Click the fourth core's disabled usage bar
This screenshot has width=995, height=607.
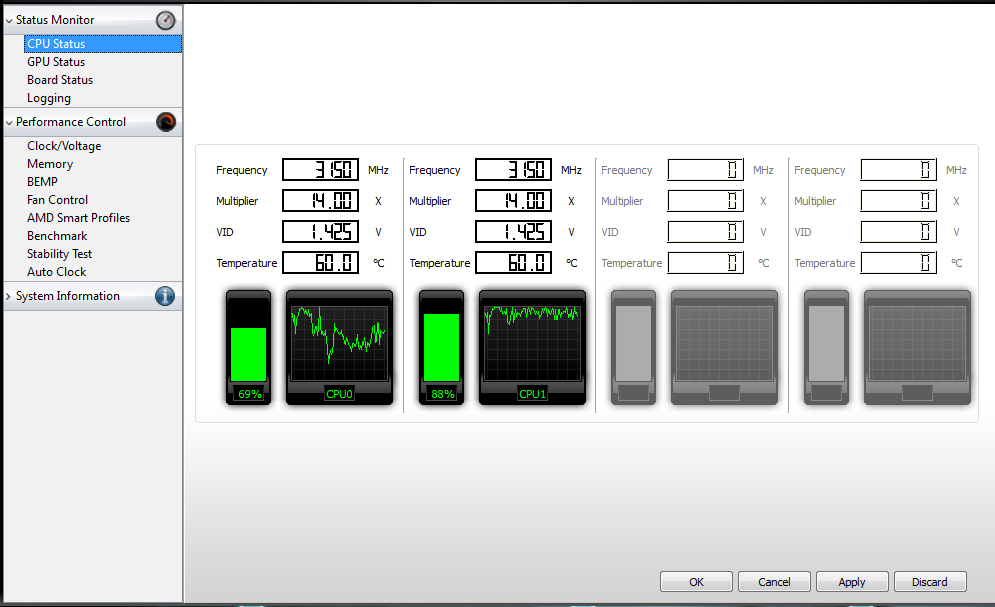point(826,347)
